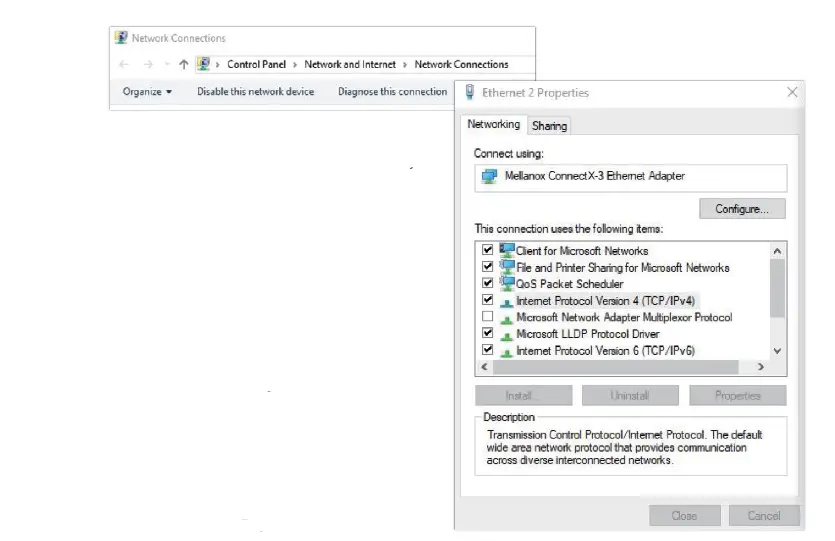This screenshot has height=541, width=835.
Task: Uncheck Internet Protocol Version 4 (TCP/IPv4)
Action: pos(488,300)
